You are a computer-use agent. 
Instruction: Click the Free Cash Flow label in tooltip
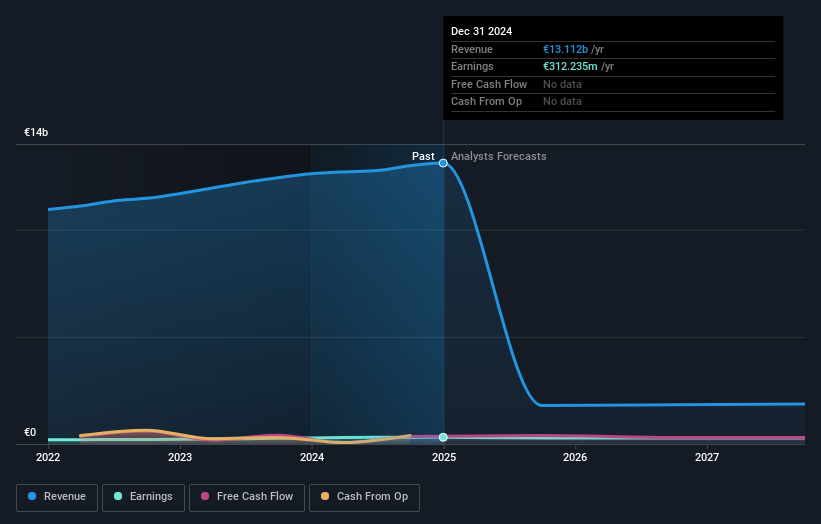[489, 84]
